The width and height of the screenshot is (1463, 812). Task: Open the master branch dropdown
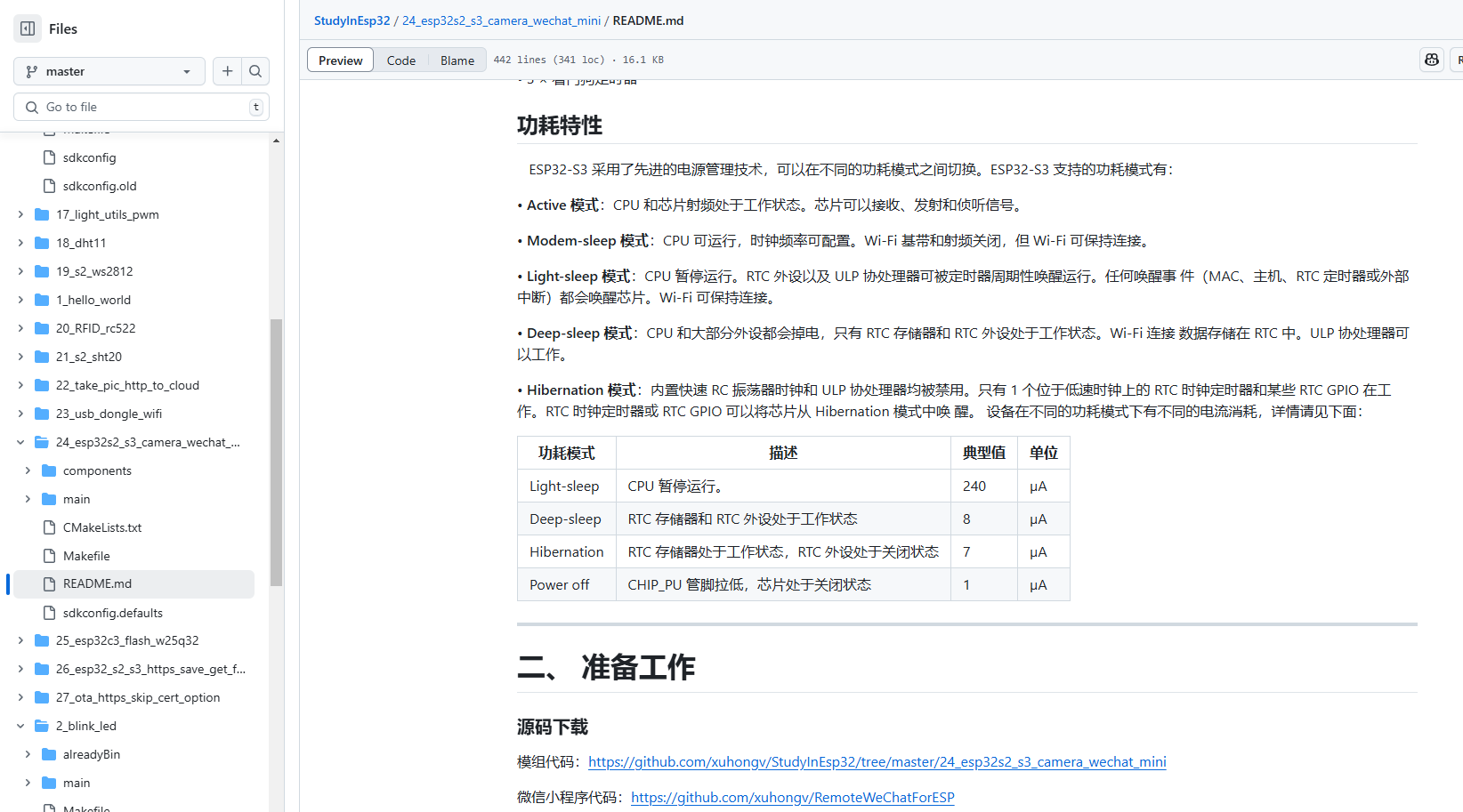109,71
